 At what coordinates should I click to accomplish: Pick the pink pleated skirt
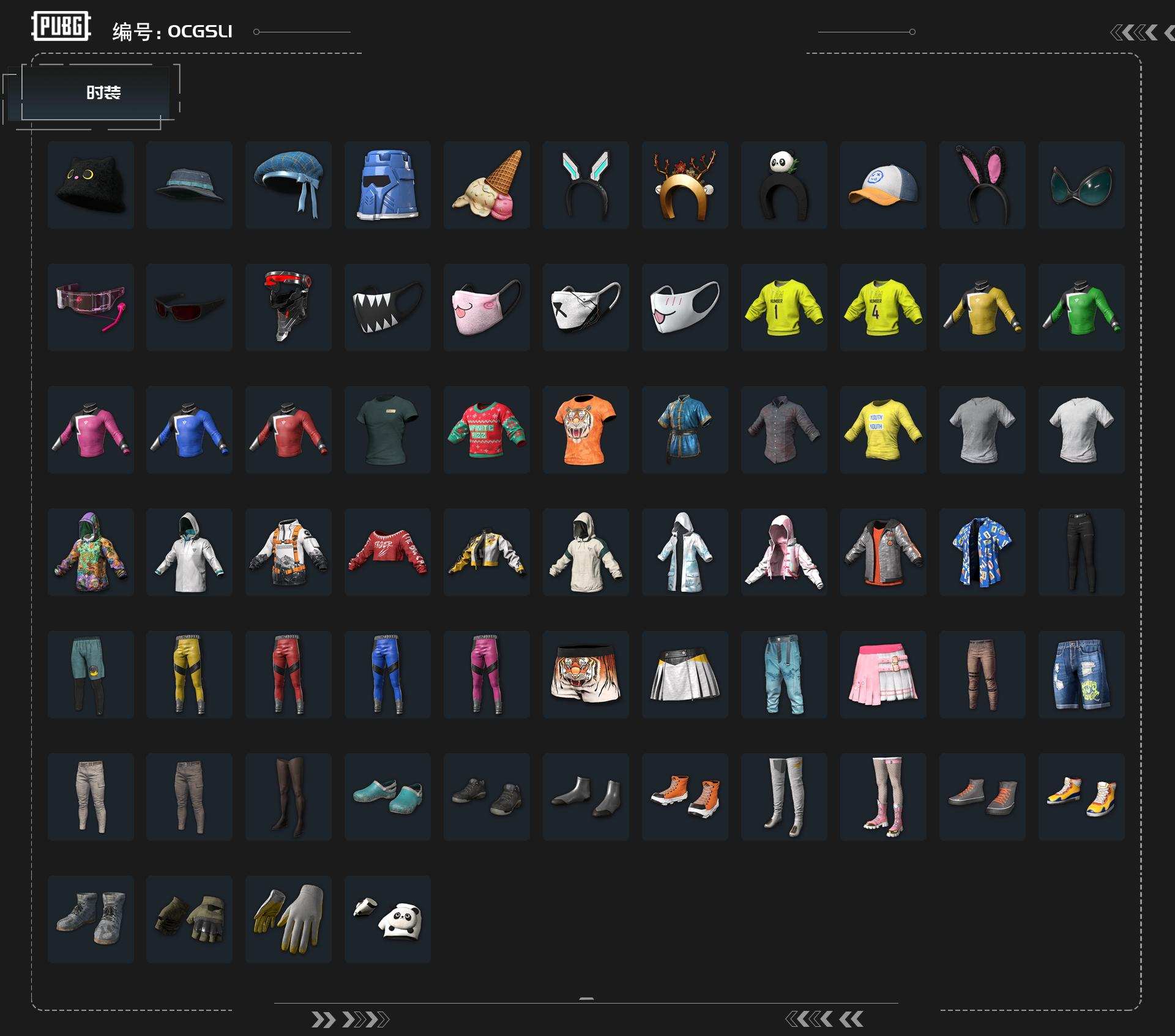[x=883, y=674]
